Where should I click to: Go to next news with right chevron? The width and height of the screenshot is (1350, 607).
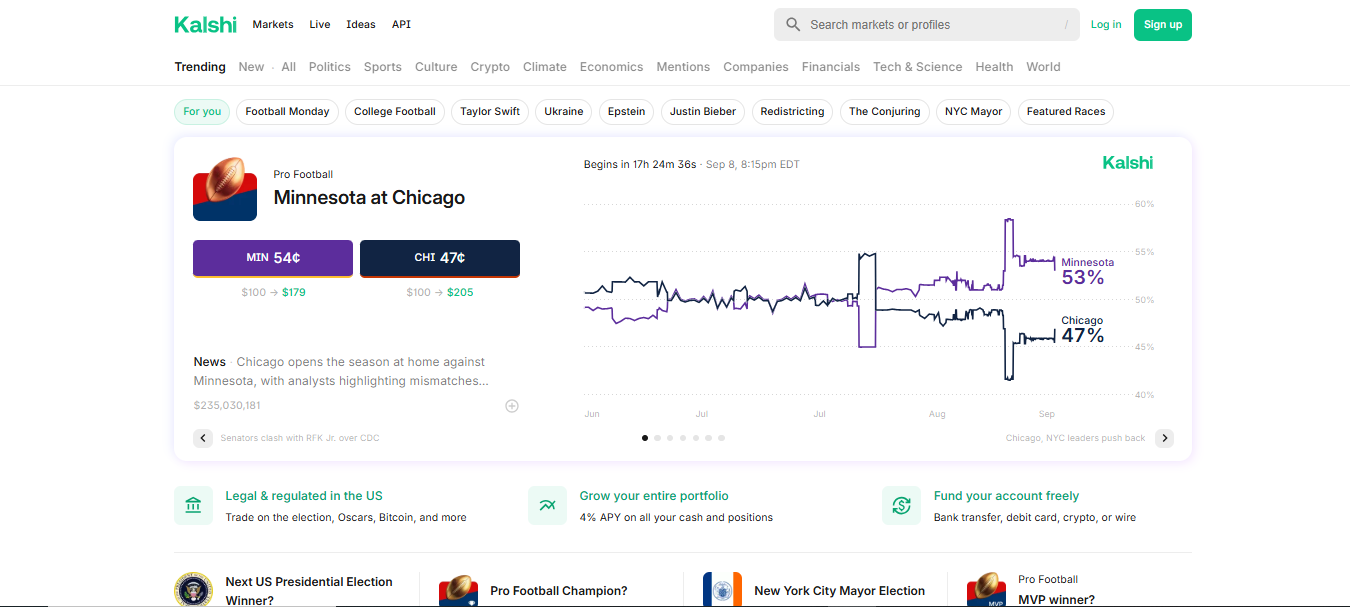tap(1164, 438)
